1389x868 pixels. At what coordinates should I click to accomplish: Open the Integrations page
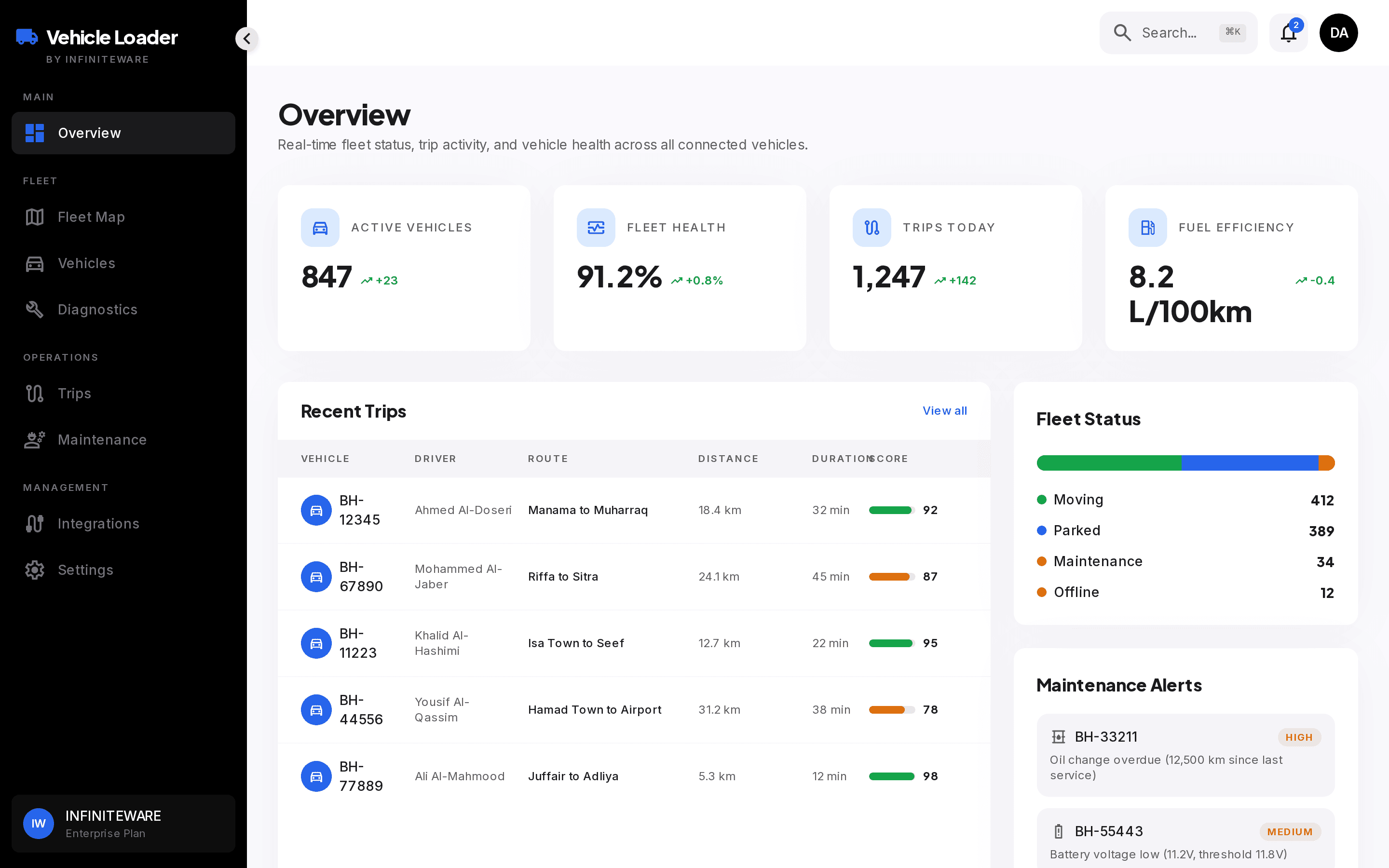tap(123, 524)
